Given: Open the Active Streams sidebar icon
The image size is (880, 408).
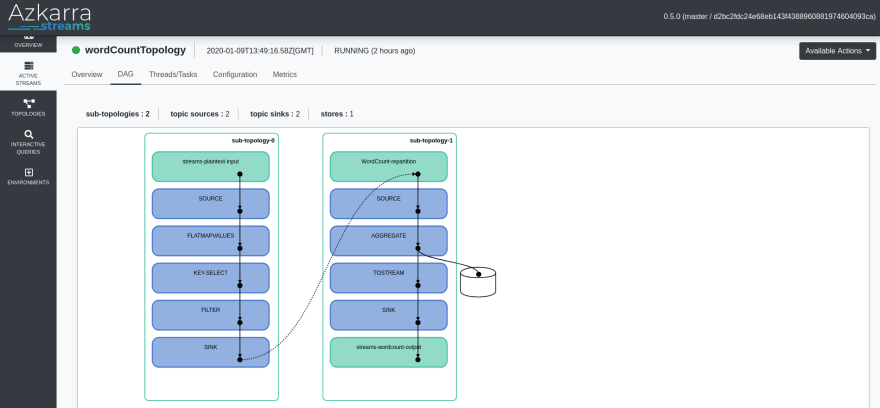Looking at the screenshot, I should click(29, 66).
